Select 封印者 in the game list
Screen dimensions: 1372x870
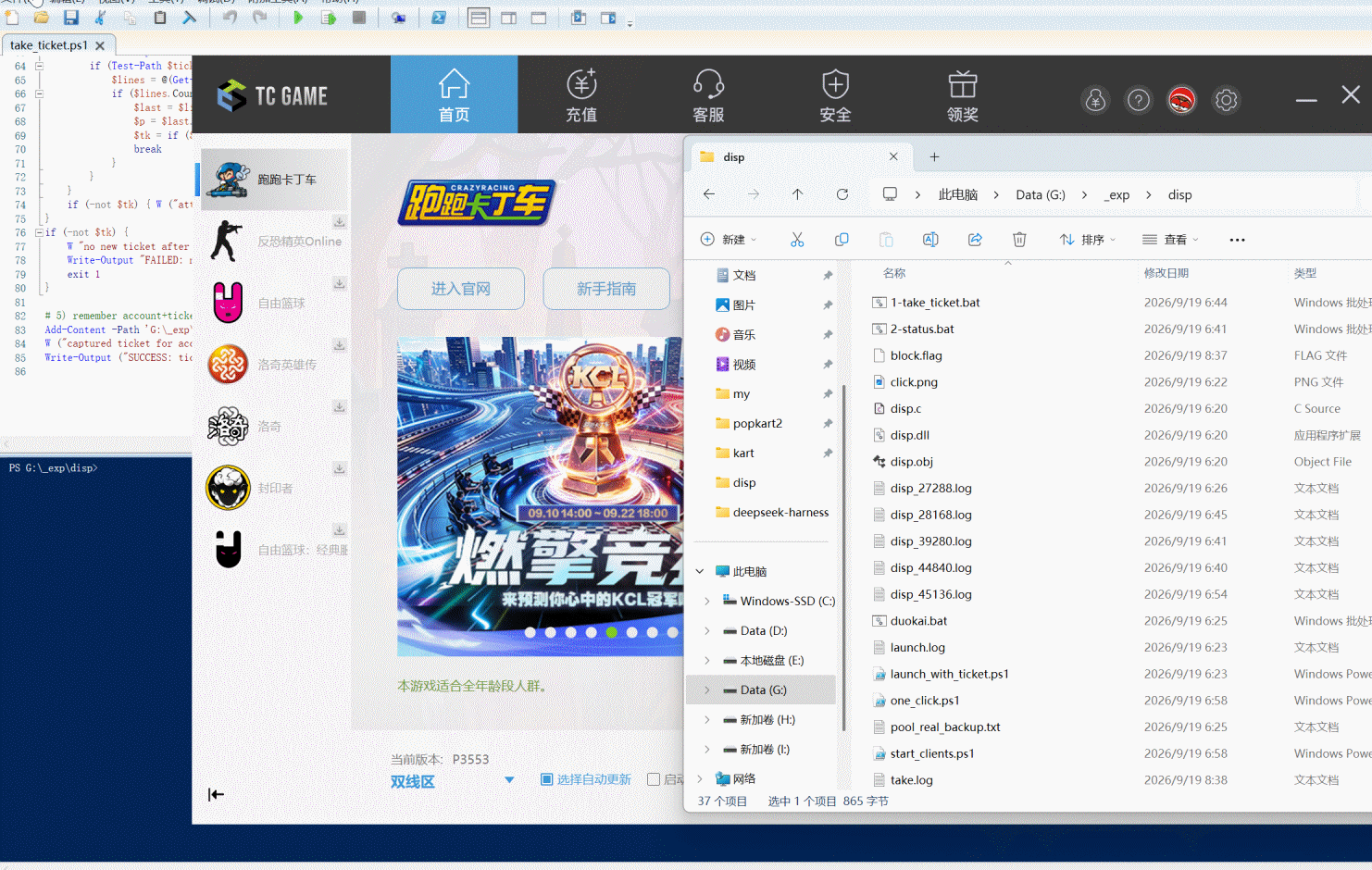(275, 488)
